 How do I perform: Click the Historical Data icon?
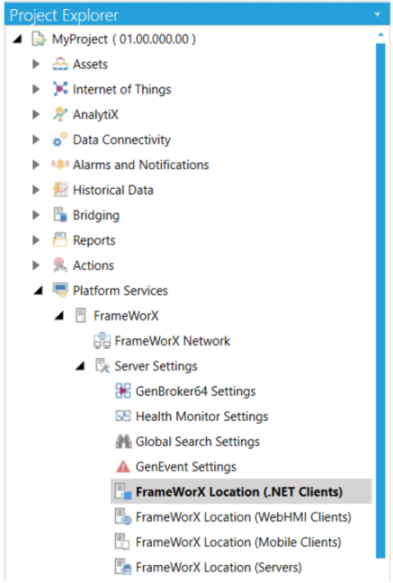click(60, 190)
